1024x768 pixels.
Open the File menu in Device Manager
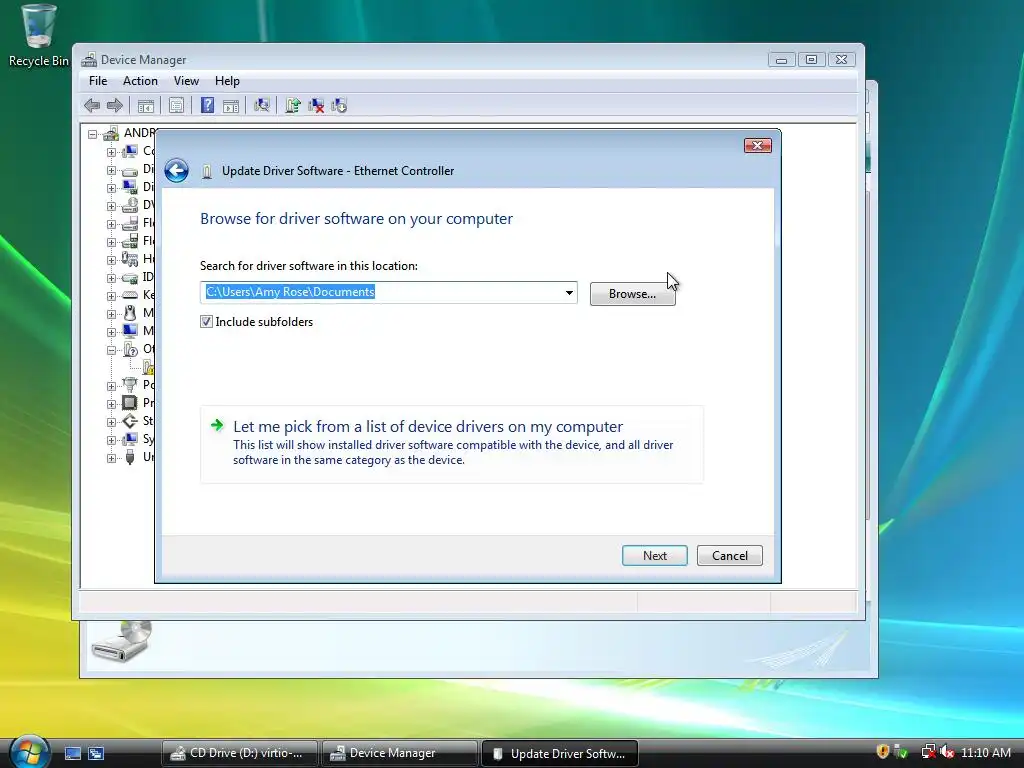click(98, 81)
